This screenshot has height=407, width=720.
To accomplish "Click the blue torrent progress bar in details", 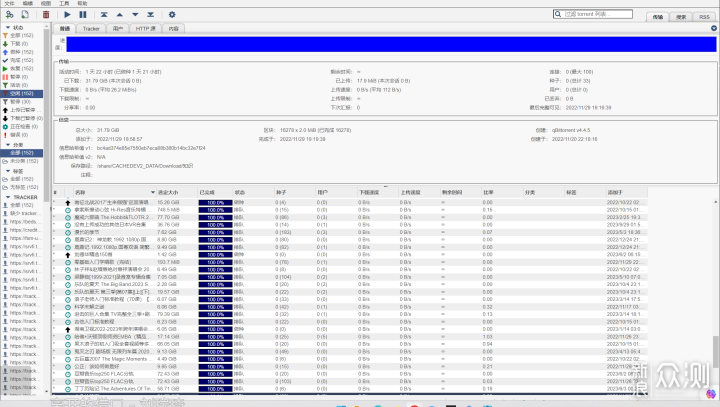I will [391, 44].
